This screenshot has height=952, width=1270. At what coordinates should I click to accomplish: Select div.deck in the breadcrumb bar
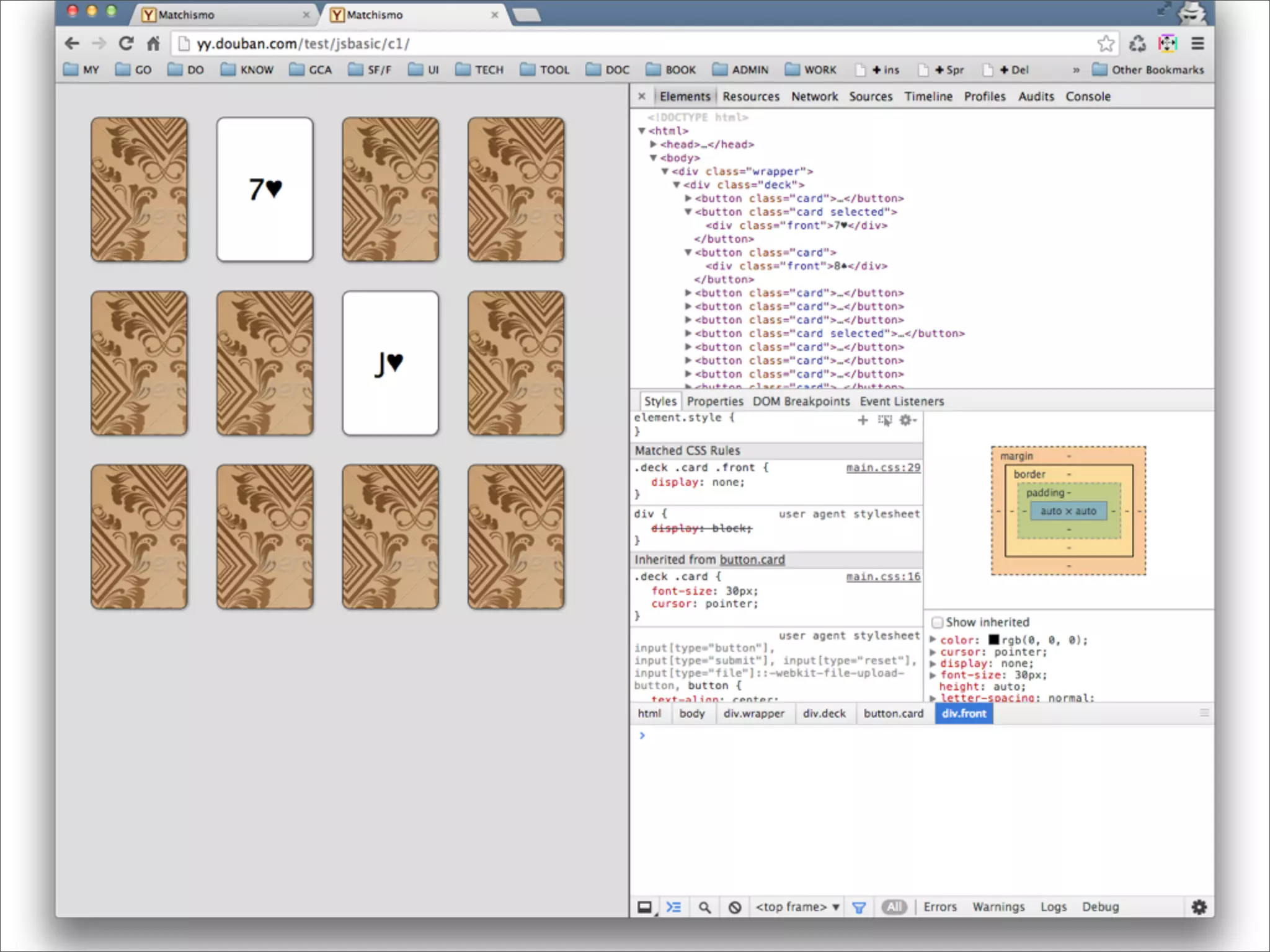(x=824, y=713)
